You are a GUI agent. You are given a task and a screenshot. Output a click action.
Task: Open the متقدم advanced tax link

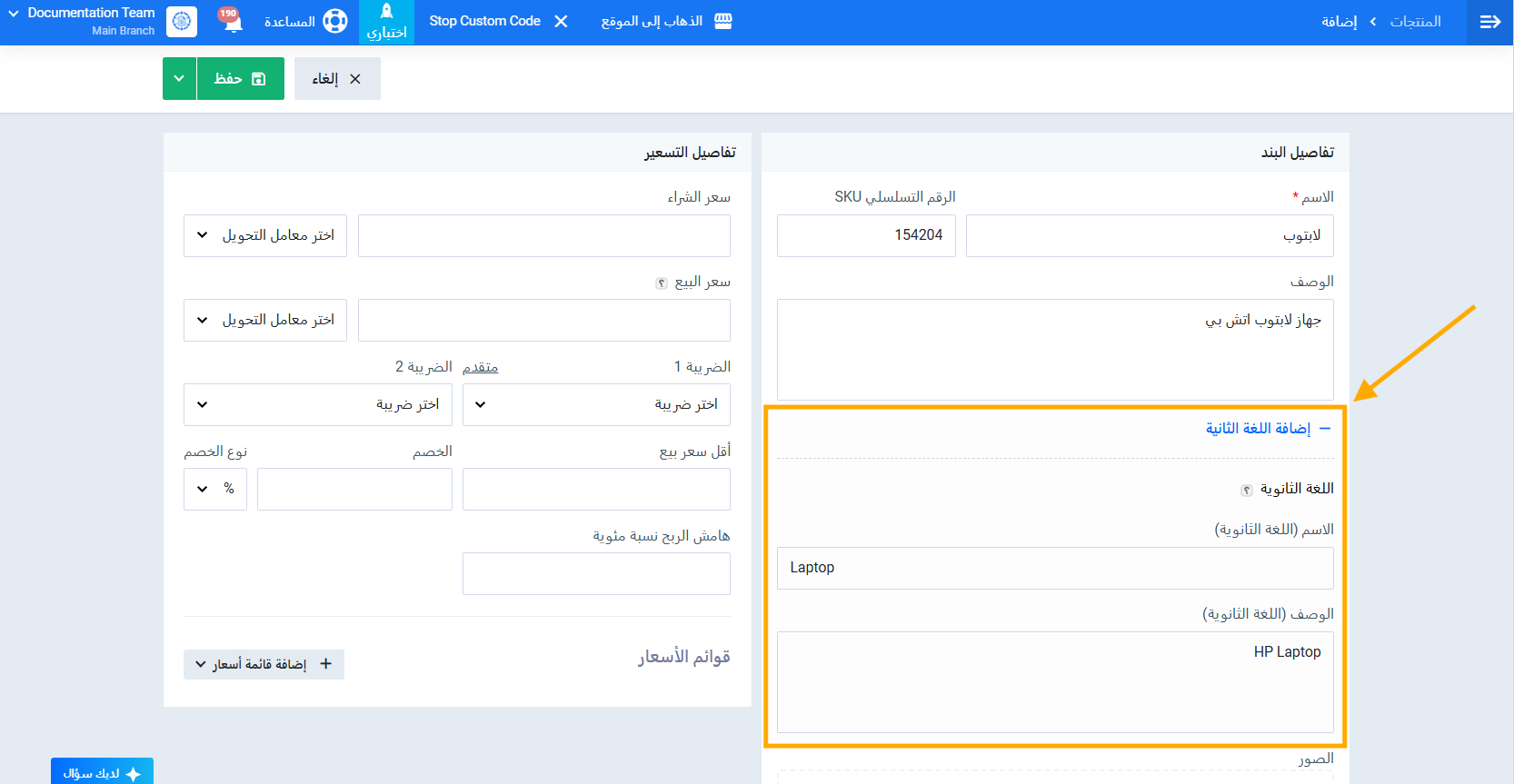coord(480,367)
